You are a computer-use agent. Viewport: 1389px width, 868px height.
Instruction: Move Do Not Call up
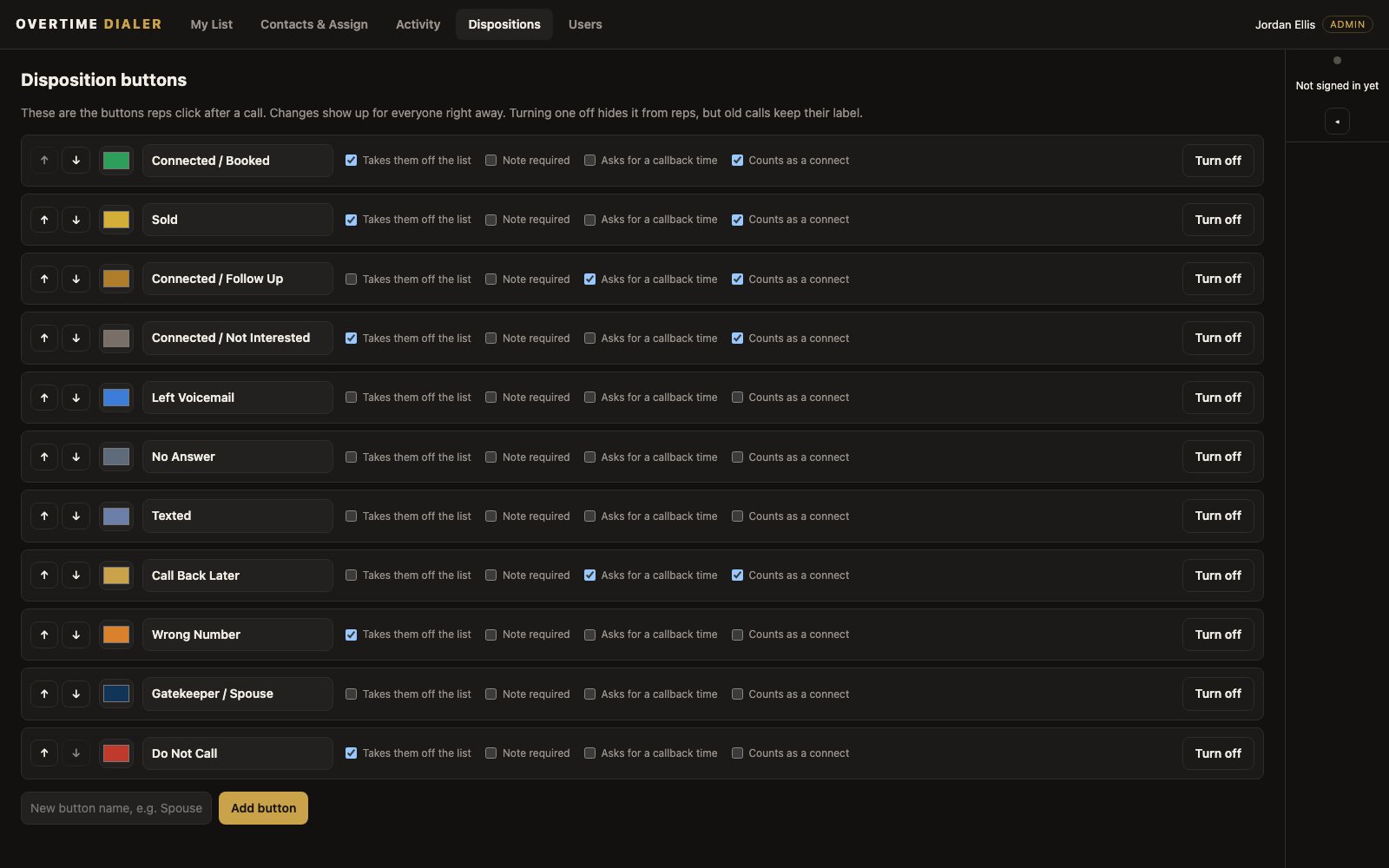click(44, 753)
